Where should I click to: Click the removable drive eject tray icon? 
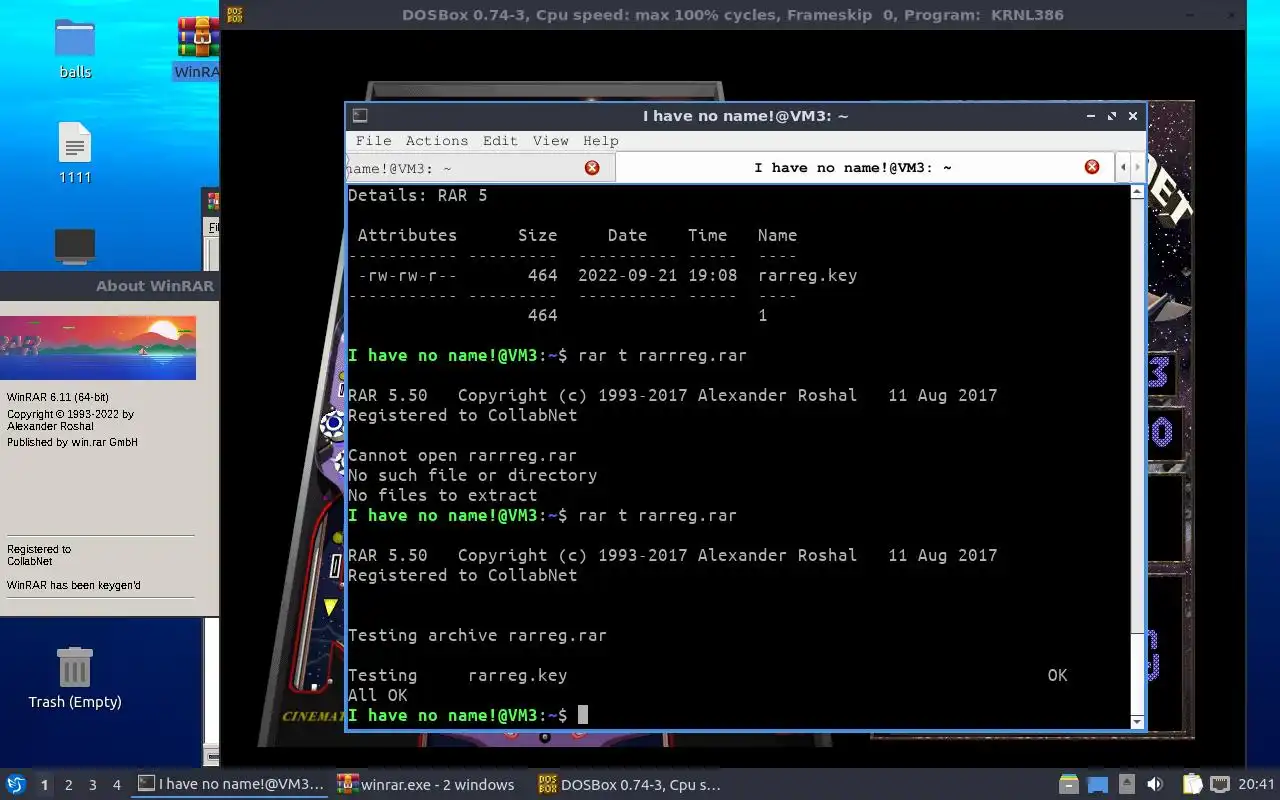[x=1127, y=784]
